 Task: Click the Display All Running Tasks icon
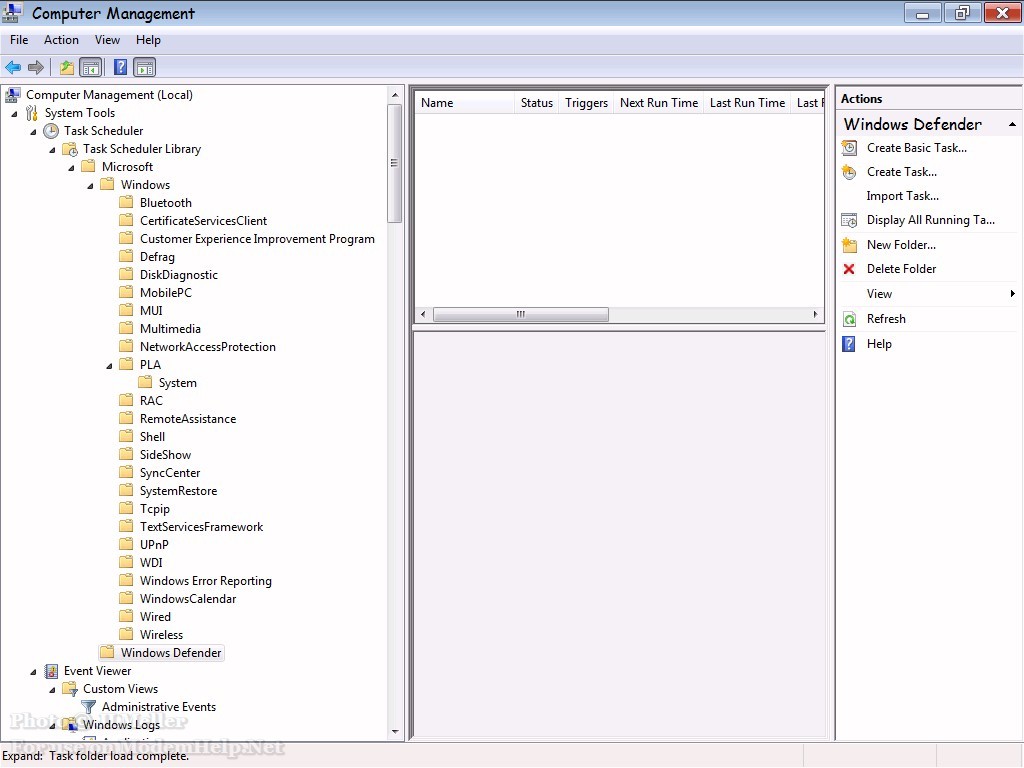point(849,220)
